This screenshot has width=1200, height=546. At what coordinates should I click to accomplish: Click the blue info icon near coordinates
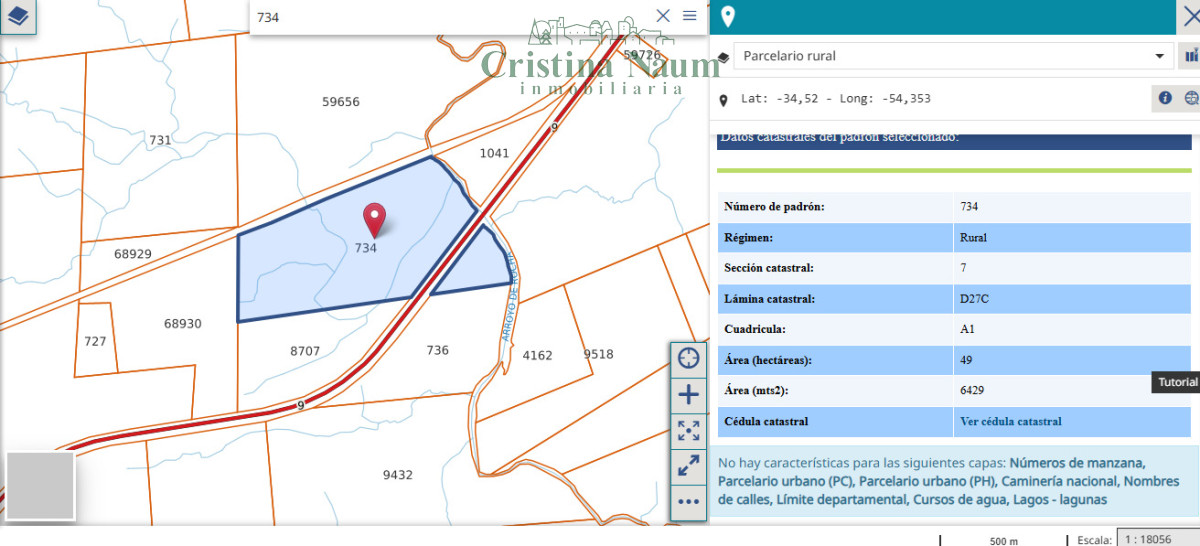[x=1165, y=98]
